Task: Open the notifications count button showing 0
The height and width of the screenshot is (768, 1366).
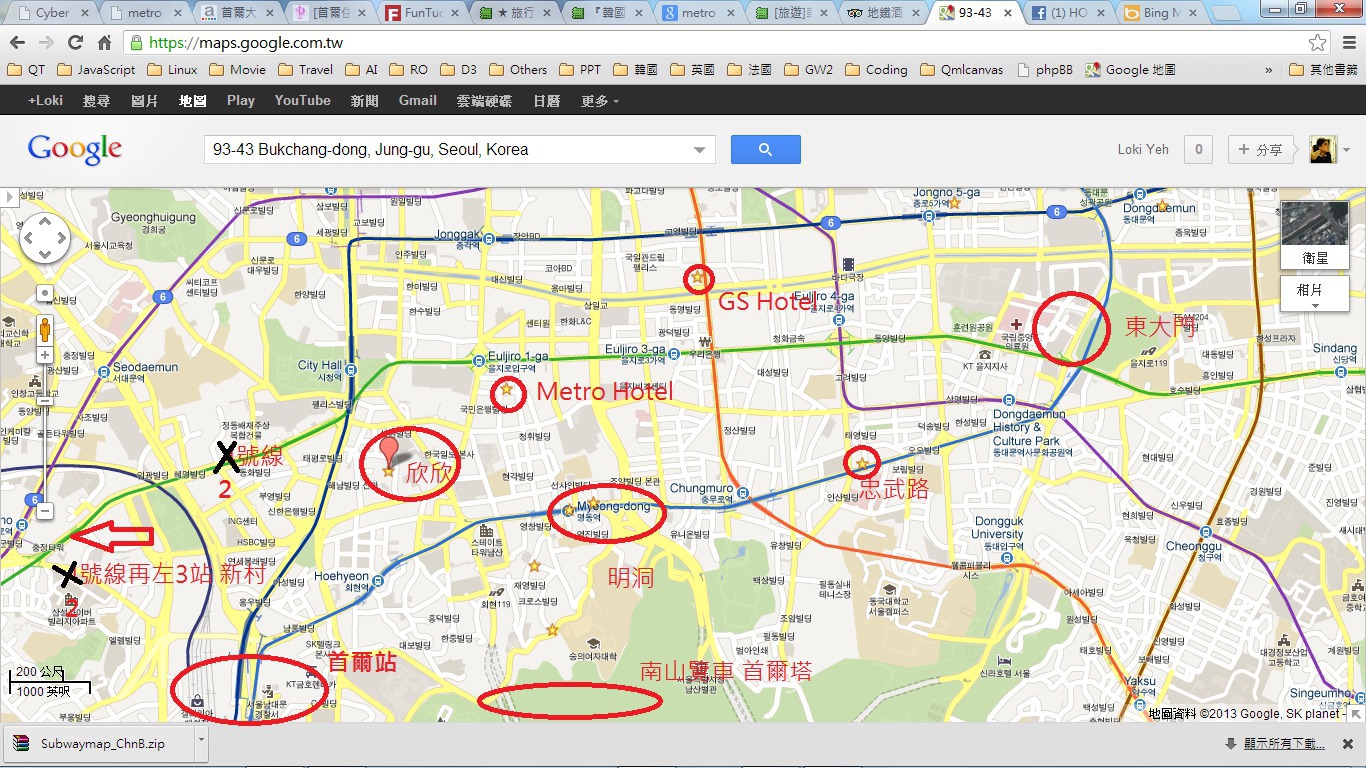Action: [1199, 150]
